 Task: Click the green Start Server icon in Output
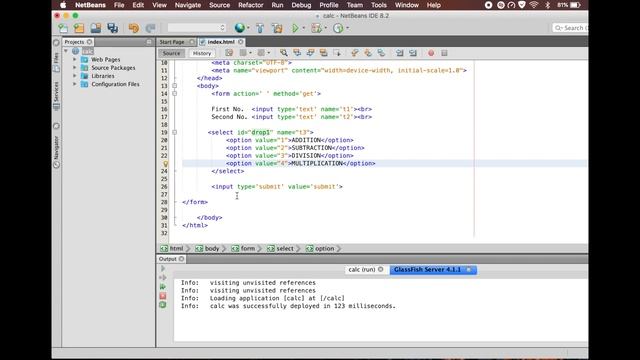(x=162, y=287)
